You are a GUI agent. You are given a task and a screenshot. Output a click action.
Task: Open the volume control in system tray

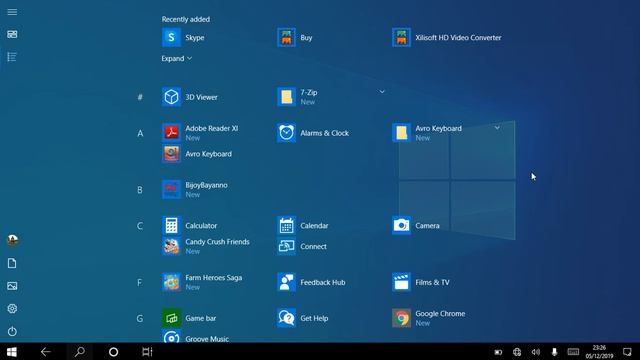pyautogui.click(x=536, y=352)
